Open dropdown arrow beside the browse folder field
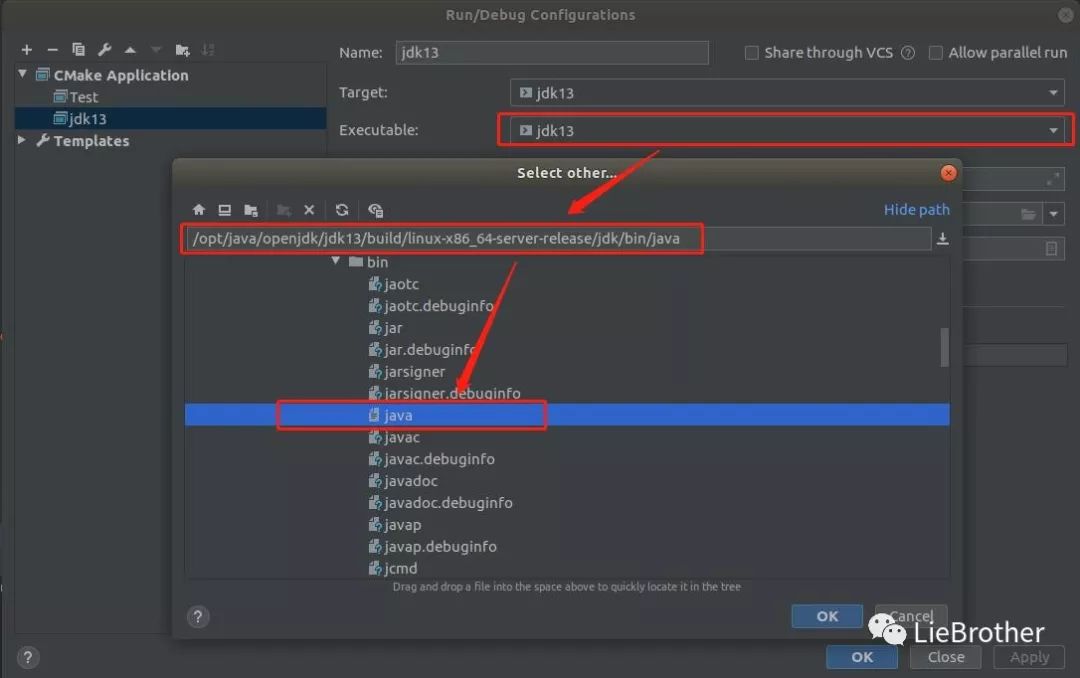Viewport: 1080px width, 678px height. (1053, 214)
